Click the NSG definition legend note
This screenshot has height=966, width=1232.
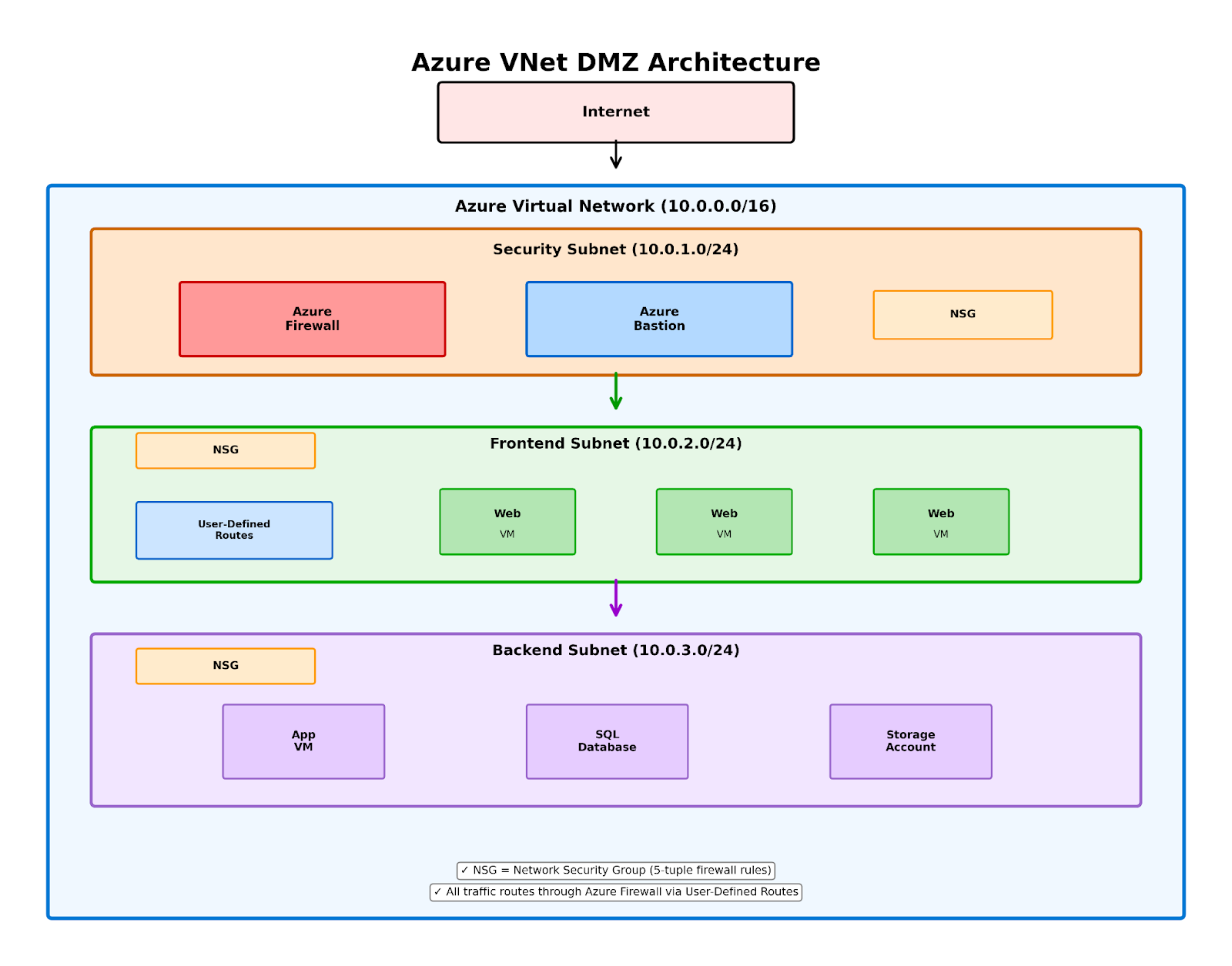tap(617, 870)
